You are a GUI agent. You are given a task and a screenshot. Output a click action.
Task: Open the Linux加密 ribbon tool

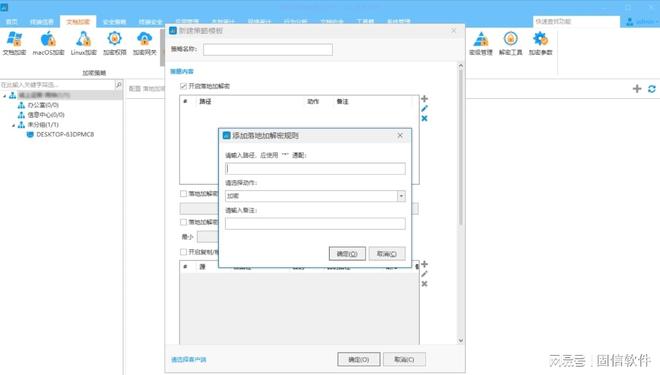[x=83, y=43]
